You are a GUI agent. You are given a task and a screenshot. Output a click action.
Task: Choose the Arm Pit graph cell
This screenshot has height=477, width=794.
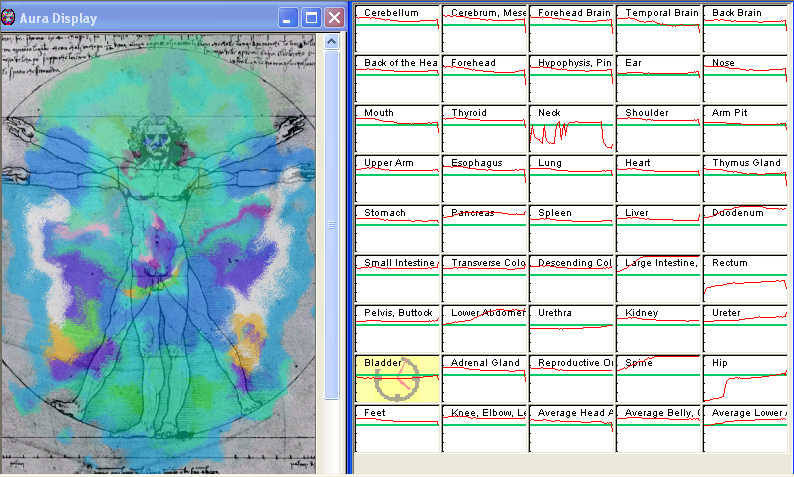click(x=746, y=129)
